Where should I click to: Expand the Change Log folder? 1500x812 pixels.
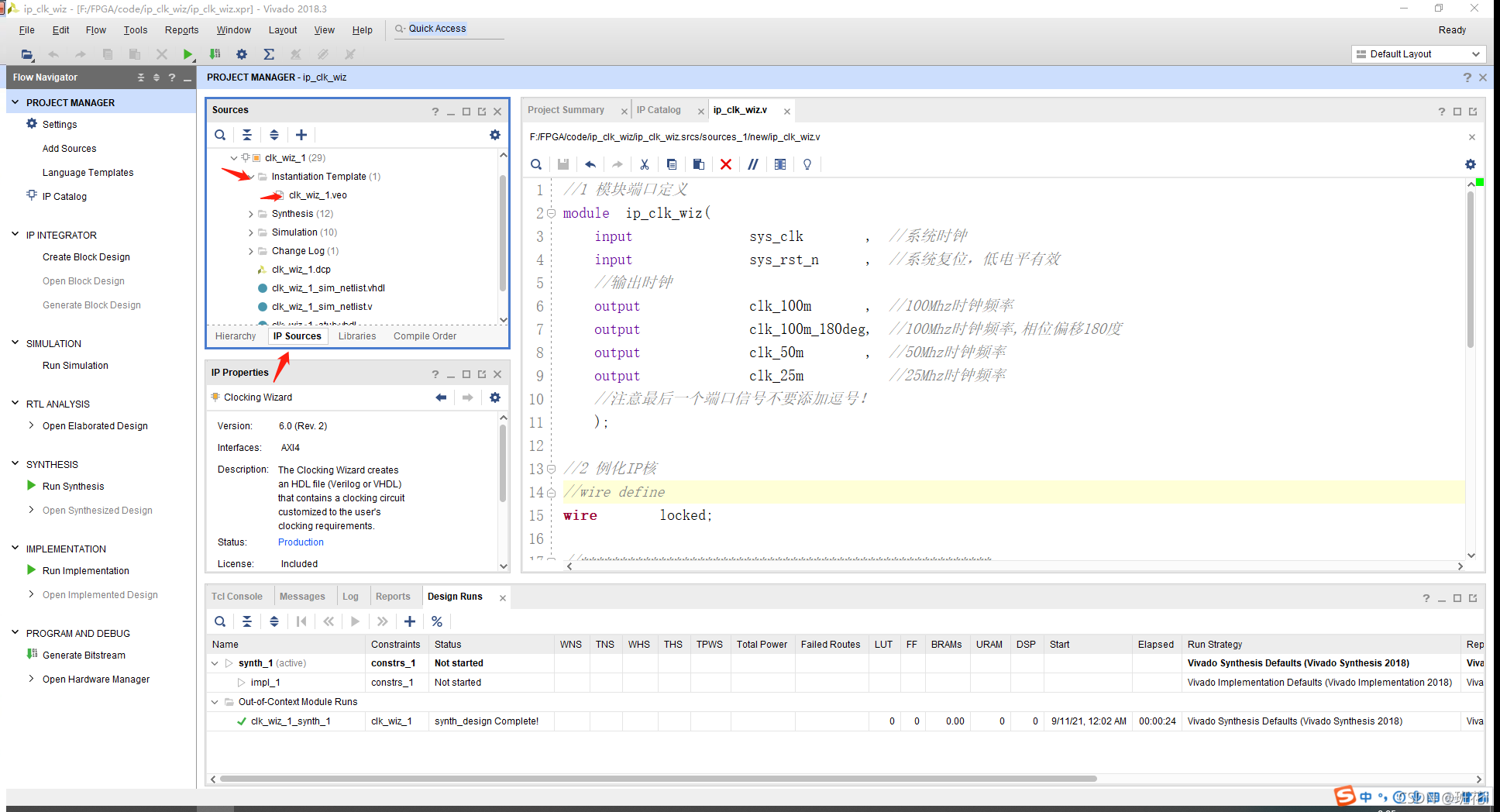250,251
